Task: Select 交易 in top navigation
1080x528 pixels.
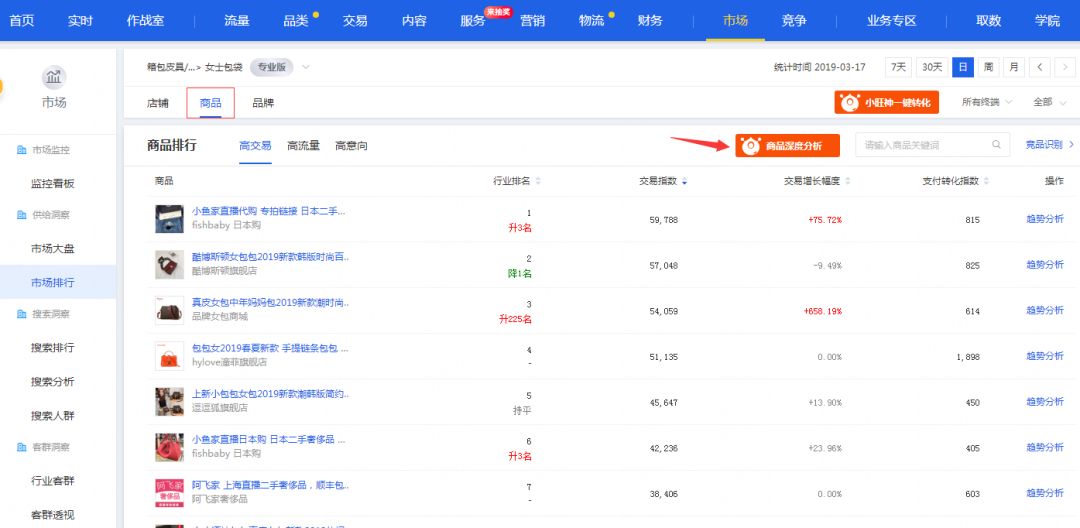Action: tap(355, 20)
